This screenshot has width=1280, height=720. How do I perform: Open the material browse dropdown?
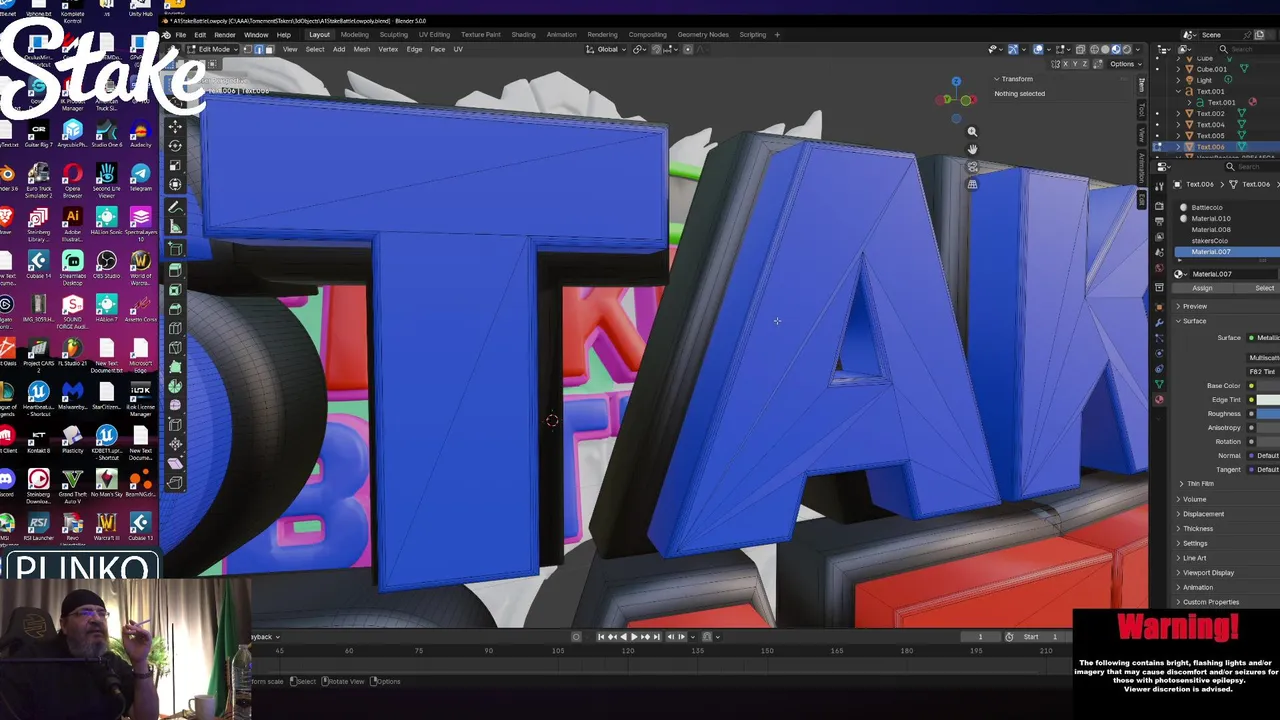tap(1180, 274)
